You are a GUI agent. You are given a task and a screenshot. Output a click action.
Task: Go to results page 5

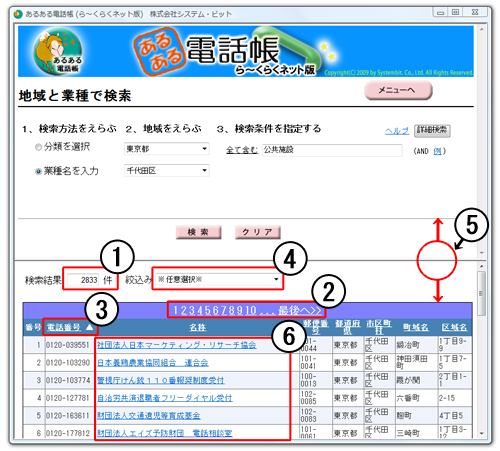207,311
